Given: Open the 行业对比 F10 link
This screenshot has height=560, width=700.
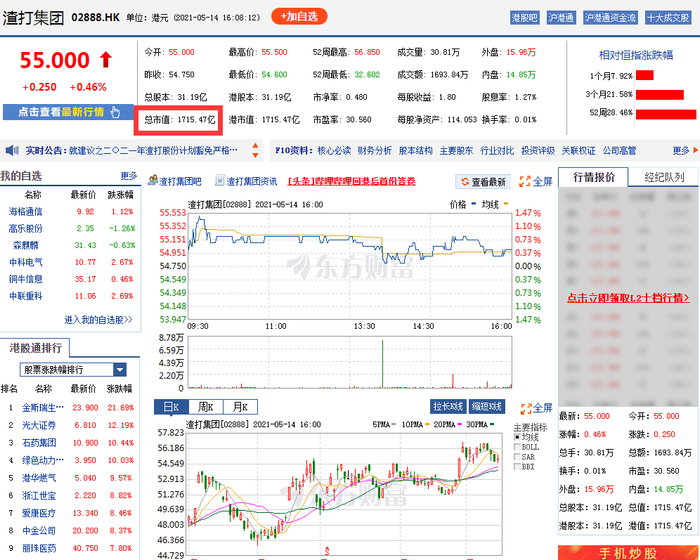Looking at the screenshot, I should [x=497, y=150].
